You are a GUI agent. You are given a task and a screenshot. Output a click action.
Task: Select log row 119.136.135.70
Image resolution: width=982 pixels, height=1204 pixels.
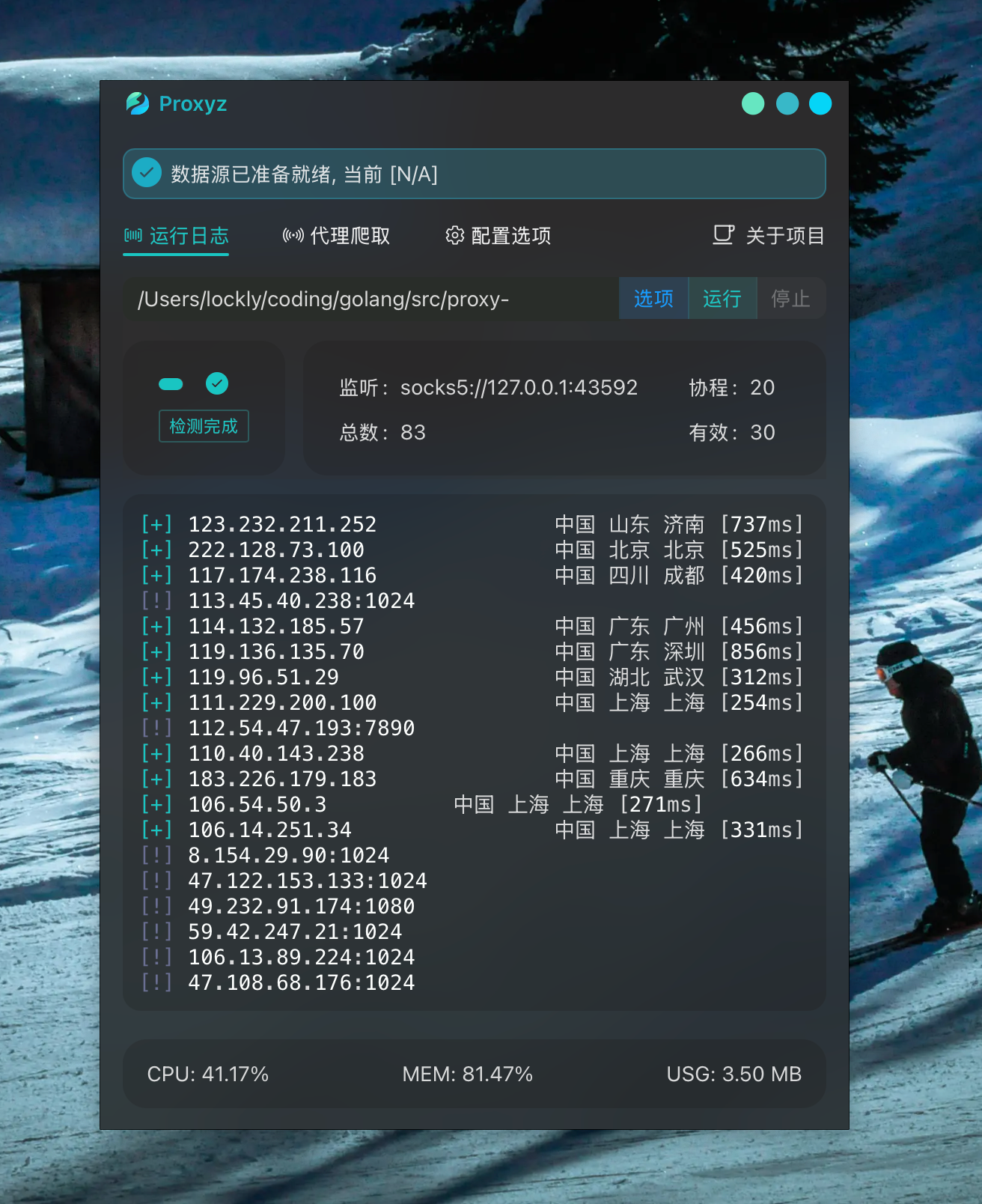click(472, 651)
